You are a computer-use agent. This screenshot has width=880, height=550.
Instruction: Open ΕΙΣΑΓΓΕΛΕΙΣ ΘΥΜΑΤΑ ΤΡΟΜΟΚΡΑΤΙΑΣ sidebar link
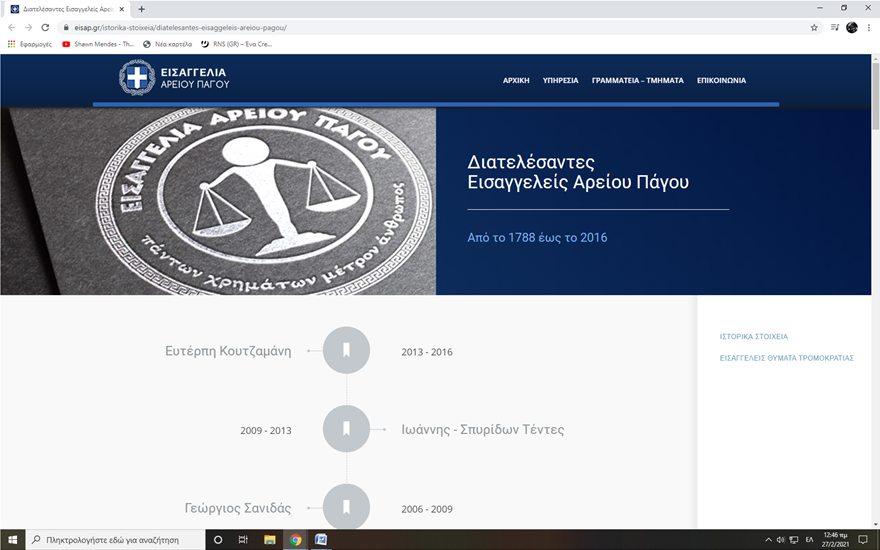click(786, 358)
